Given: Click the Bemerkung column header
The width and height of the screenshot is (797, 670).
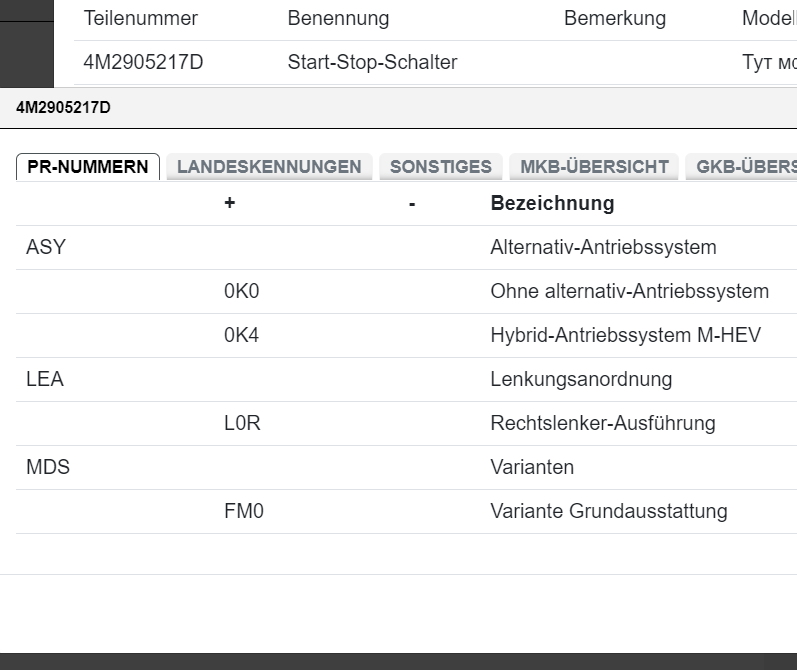Looking at the screenshot, I should [614, 19].
